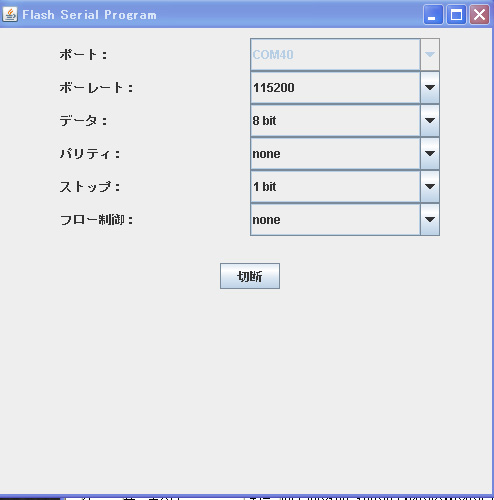Screen dimensions: 494x500
Task: Click the 切断 disconnect button
Action: (x=250, y=276)
